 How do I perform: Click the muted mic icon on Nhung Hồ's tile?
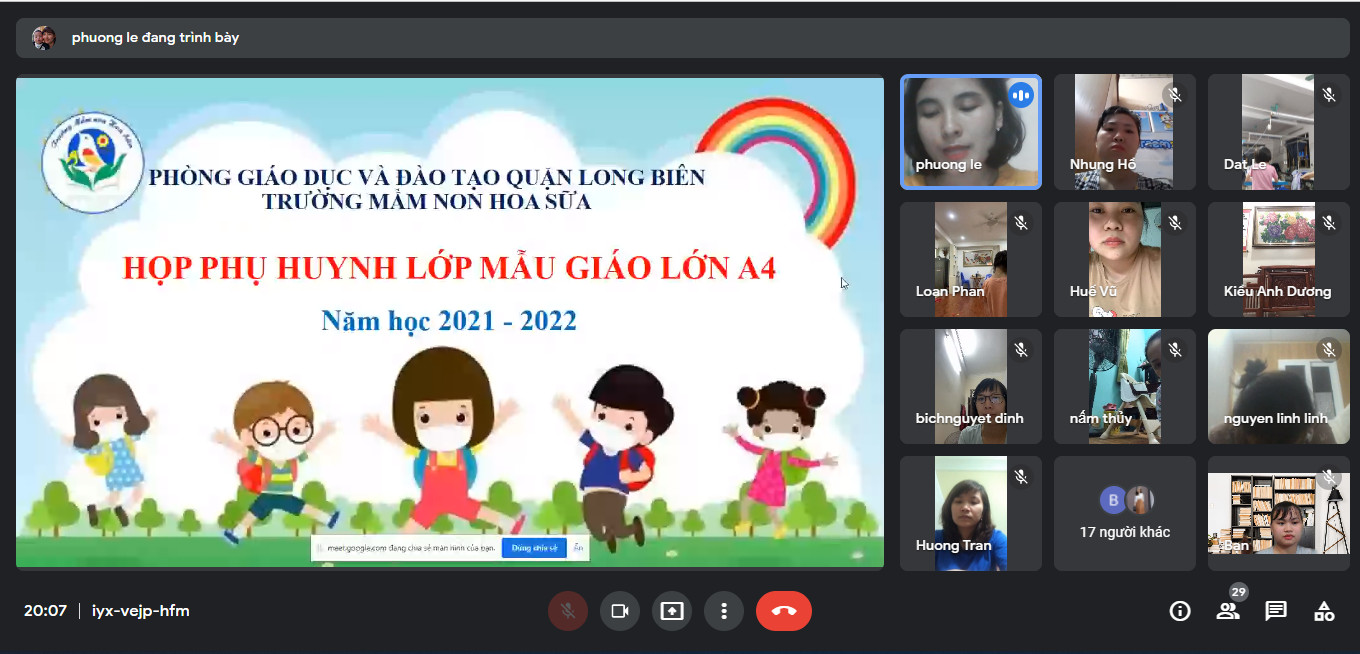[1175, 95]
